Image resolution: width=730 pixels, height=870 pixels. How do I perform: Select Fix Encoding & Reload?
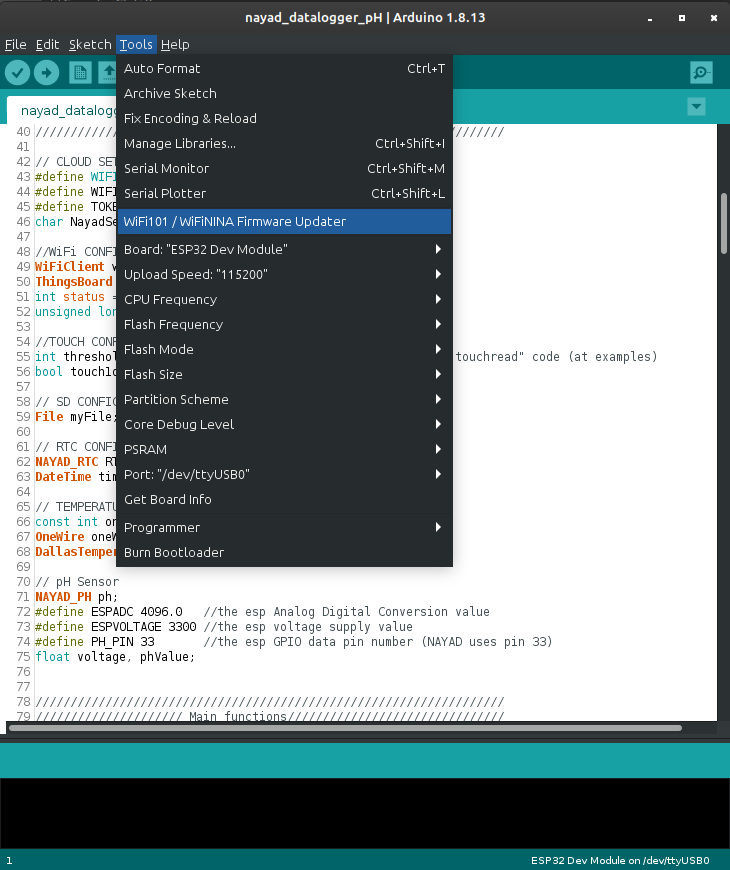[x=284, y=118]
